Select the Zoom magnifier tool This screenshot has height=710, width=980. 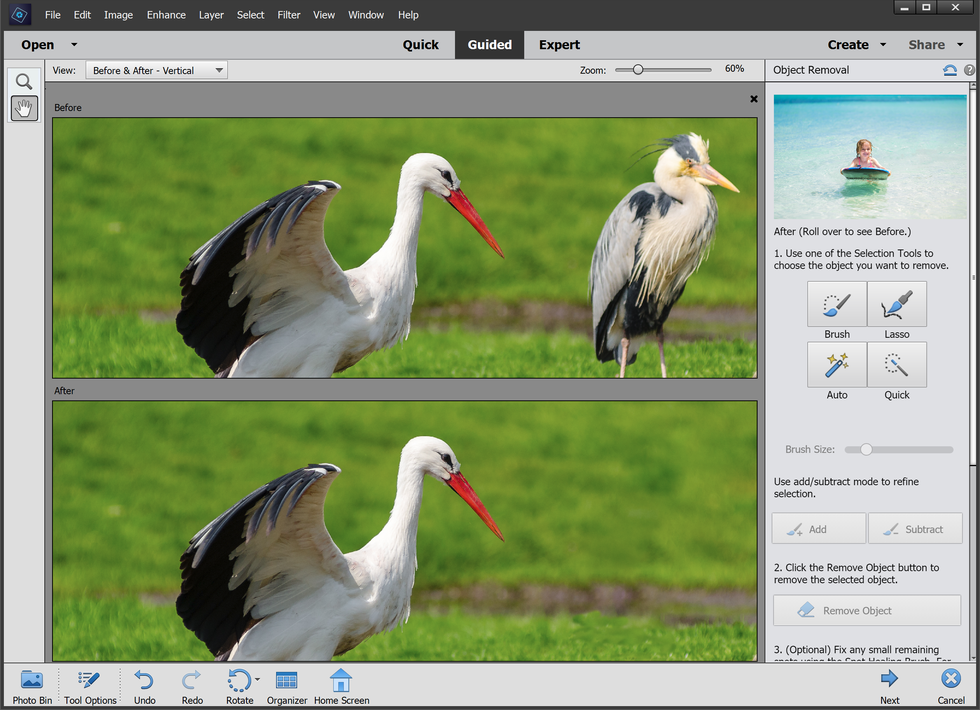(24, 82)
